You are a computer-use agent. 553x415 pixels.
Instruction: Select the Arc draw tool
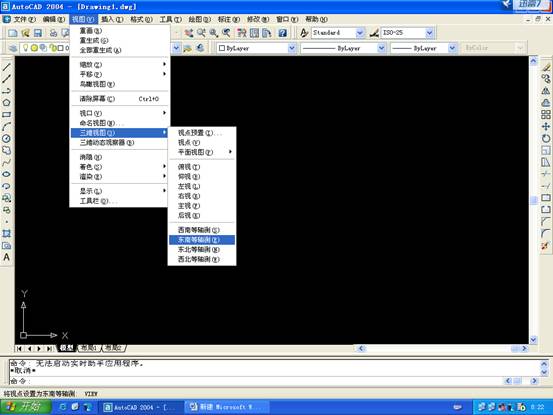(6, 126)
